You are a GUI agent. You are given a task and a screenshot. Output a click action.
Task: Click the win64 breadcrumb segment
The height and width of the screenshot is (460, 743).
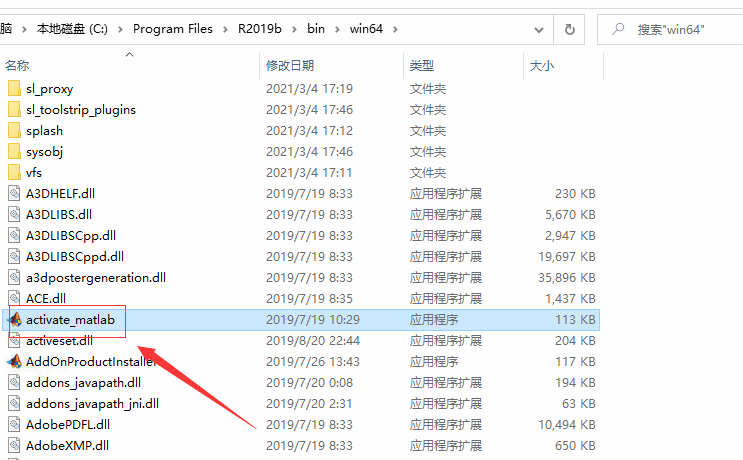click(366, 29)
